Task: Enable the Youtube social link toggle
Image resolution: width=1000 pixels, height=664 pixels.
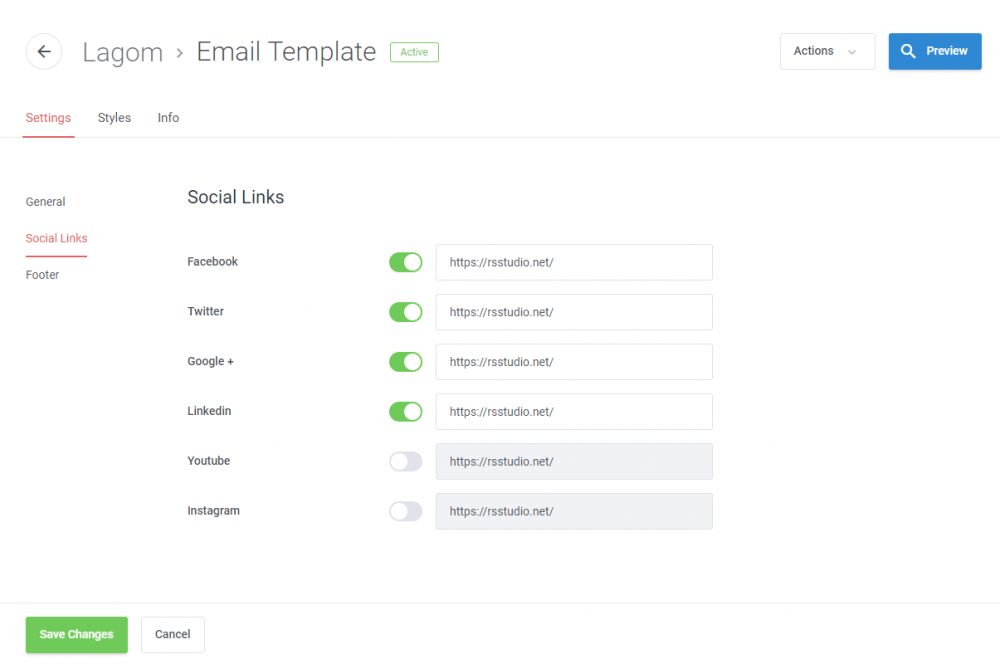Action: click(405, 461)
